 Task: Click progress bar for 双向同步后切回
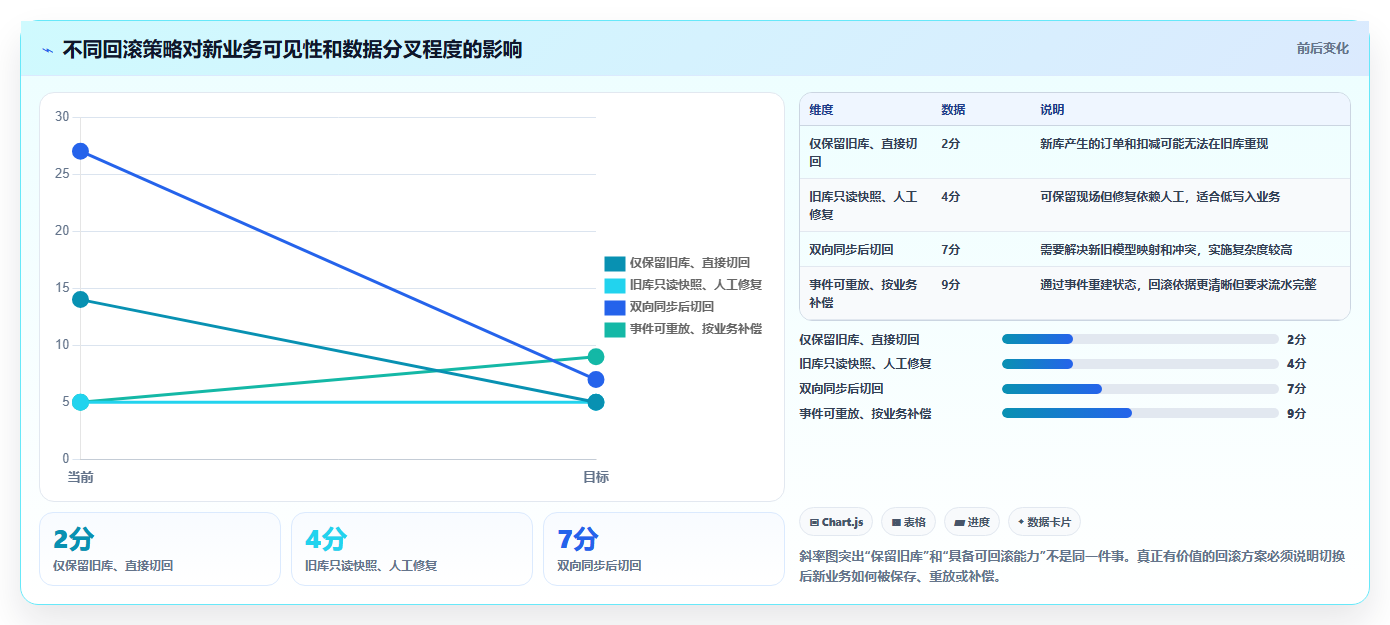point(1140,389)
